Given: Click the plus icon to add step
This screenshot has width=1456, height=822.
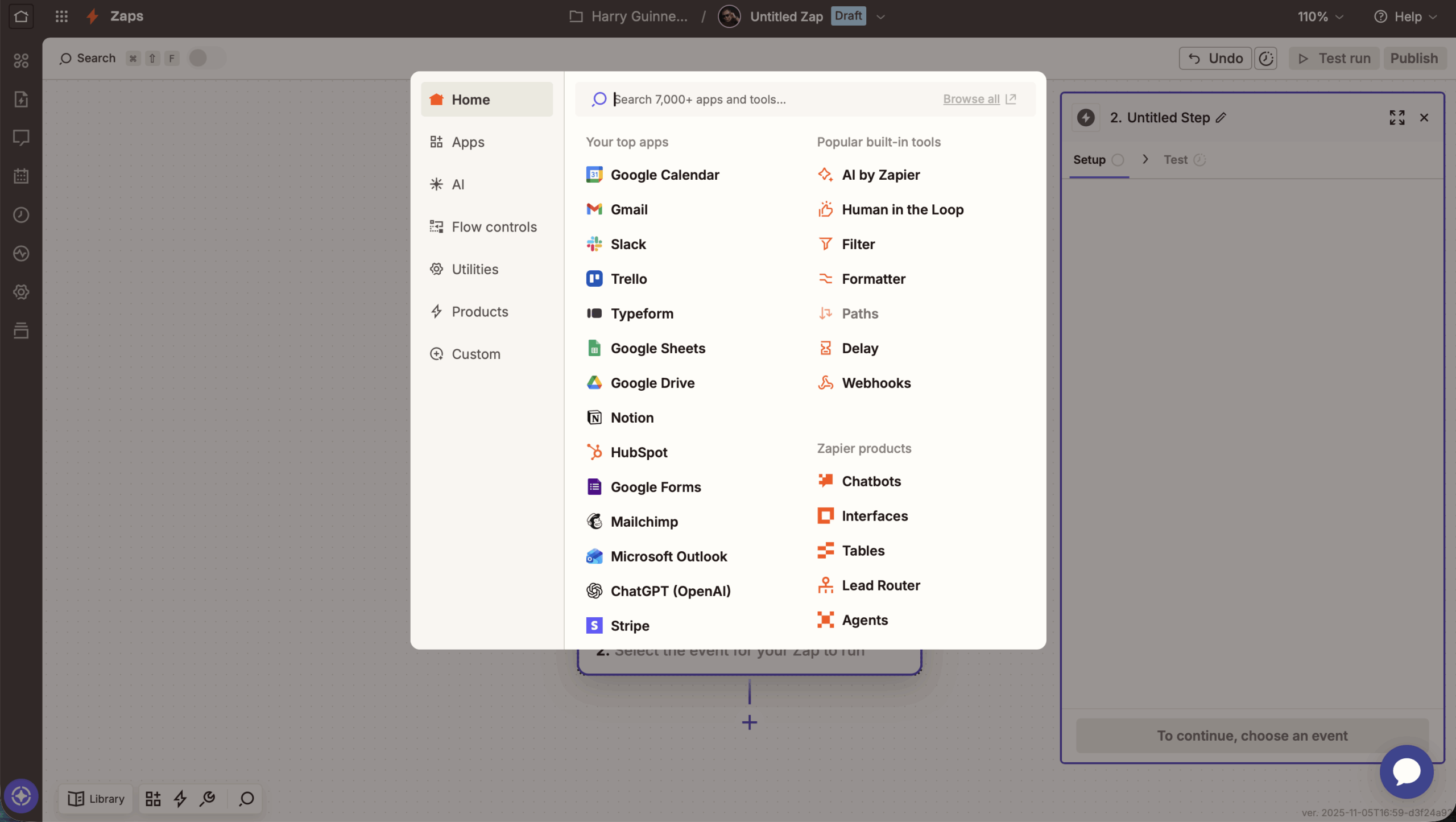Looking at the screenshot, I should click(750, 722).
